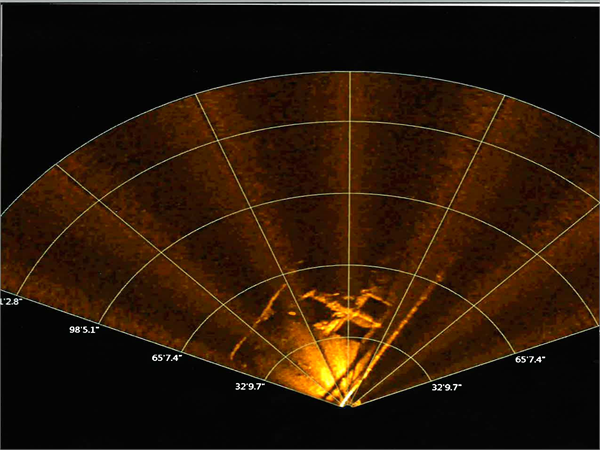Viewport: 600px width, 450px height.
Task: Select the 65'7.4" label beside 98'5.1"
Action: pos(166,359)
